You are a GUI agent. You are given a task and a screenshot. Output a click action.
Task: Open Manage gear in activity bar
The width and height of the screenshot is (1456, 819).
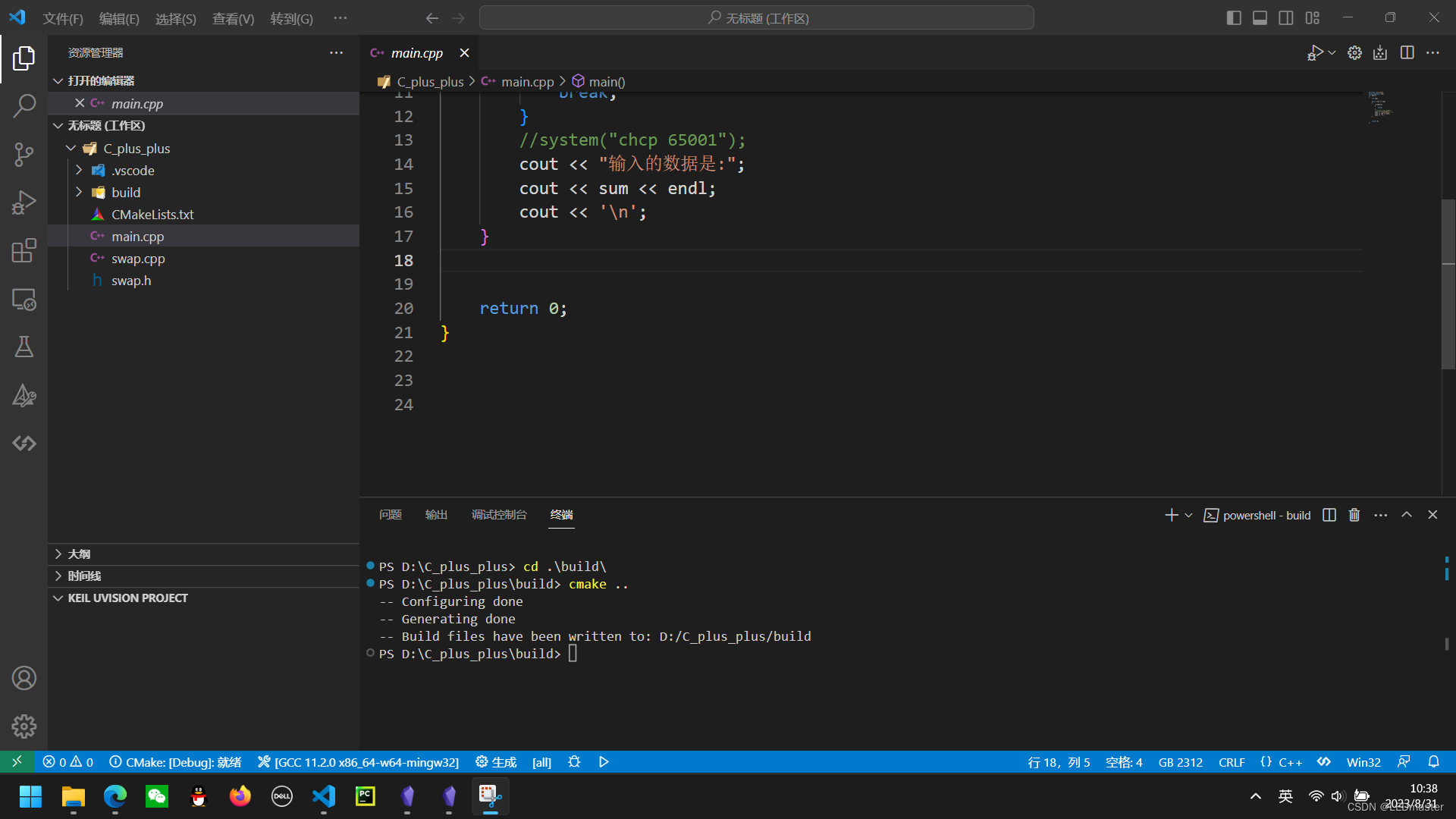point(24,726)
